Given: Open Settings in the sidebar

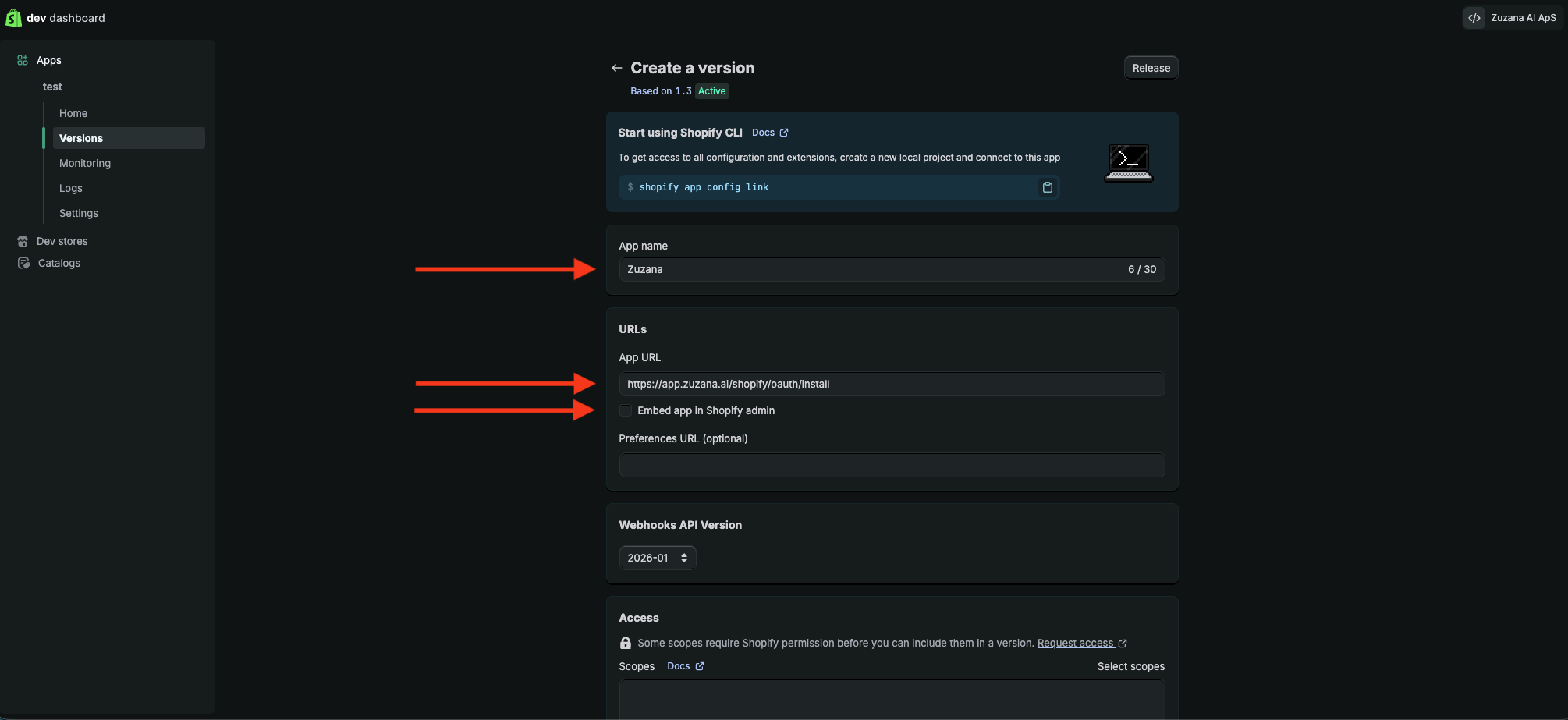Looking at the screenshot, I should (79, 213).
